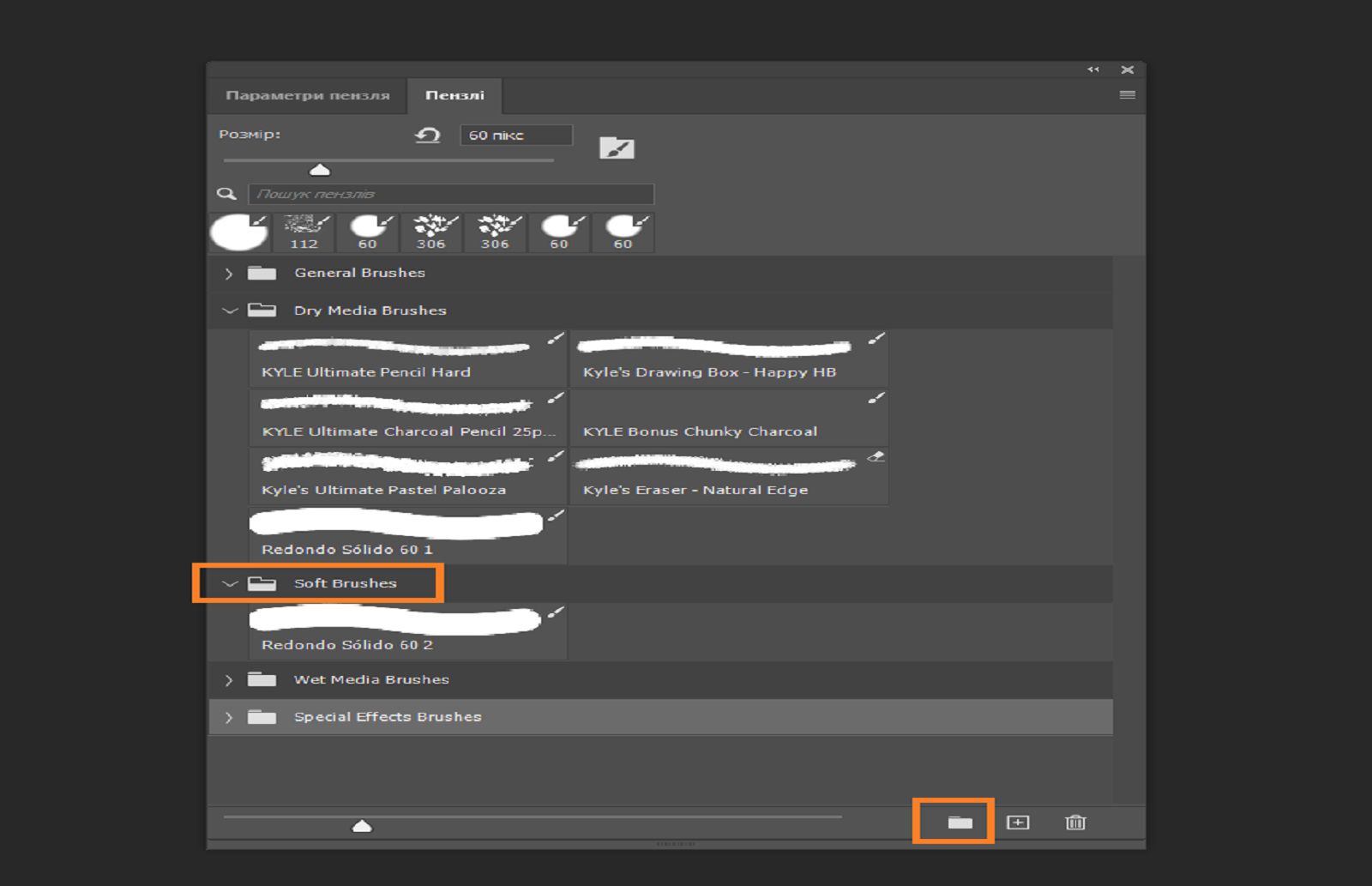Viewport: 1372px width, 886px height.
Task: Delete the selected brush with the trash icon
Action: pos(1075,823)
